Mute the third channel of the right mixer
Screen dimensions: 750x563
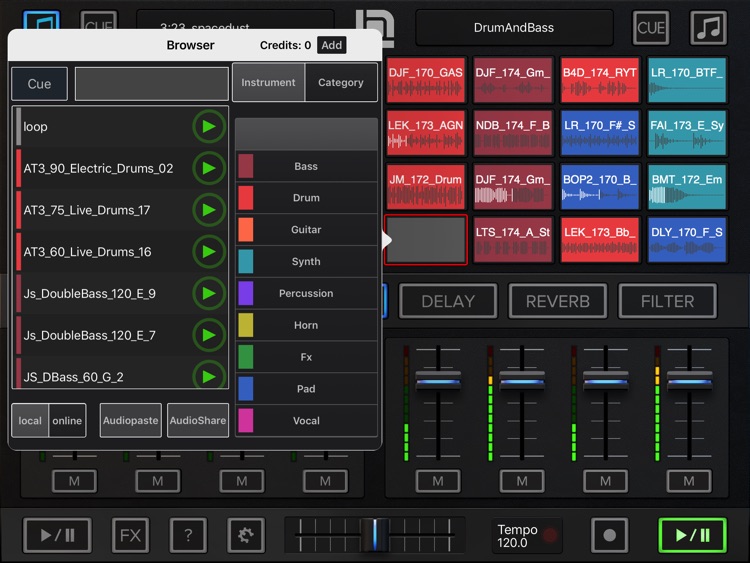click(605, 481)
